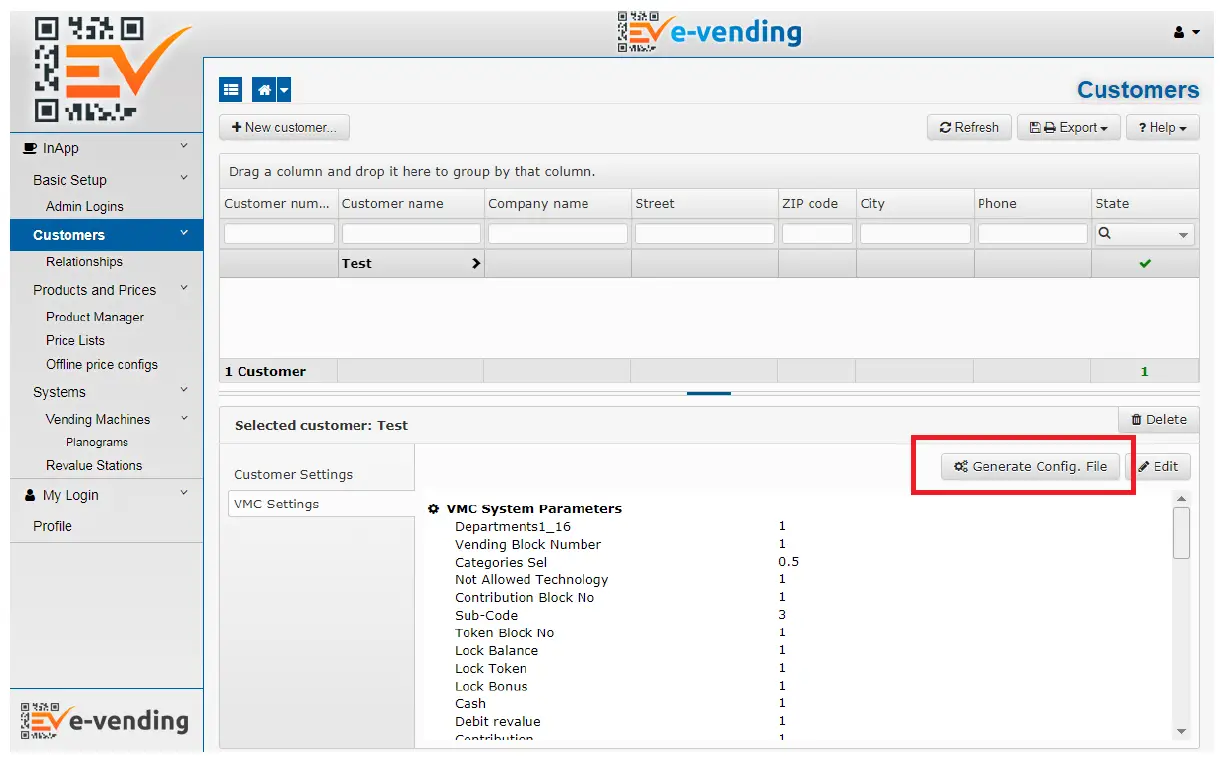This screenshot has width=1222, height=764.
Task: Open Relationships in sidebar
Action: 84,262
